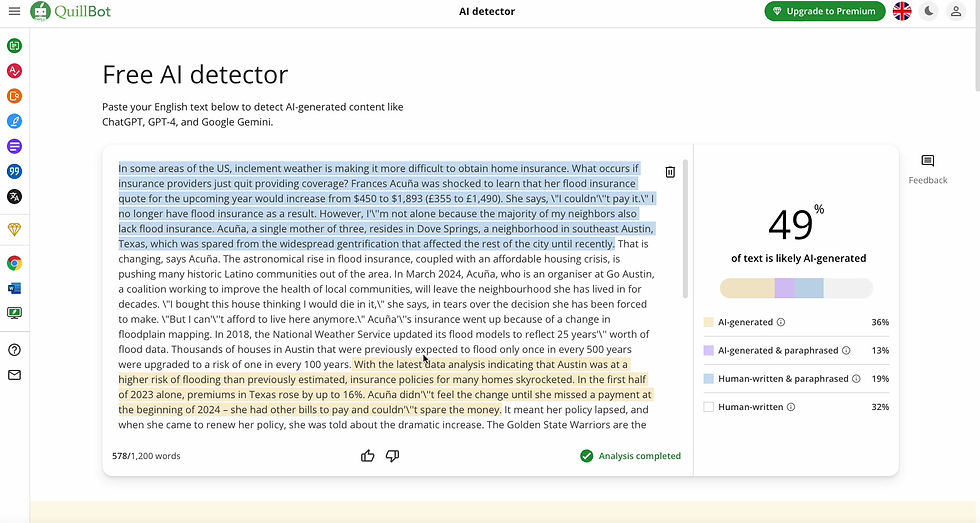The height and width of the screenshot is (523, 980).
Task: Open the Grammar Checker tool
Action: click(x=14, y=71)
